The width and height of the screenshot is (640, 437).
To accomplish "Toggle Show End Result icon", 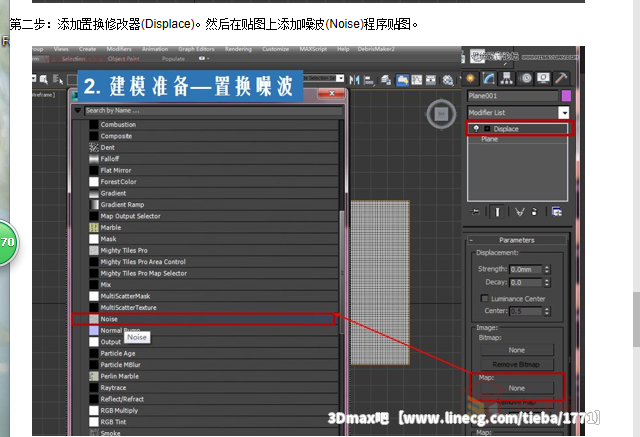I will pos(497,212).
